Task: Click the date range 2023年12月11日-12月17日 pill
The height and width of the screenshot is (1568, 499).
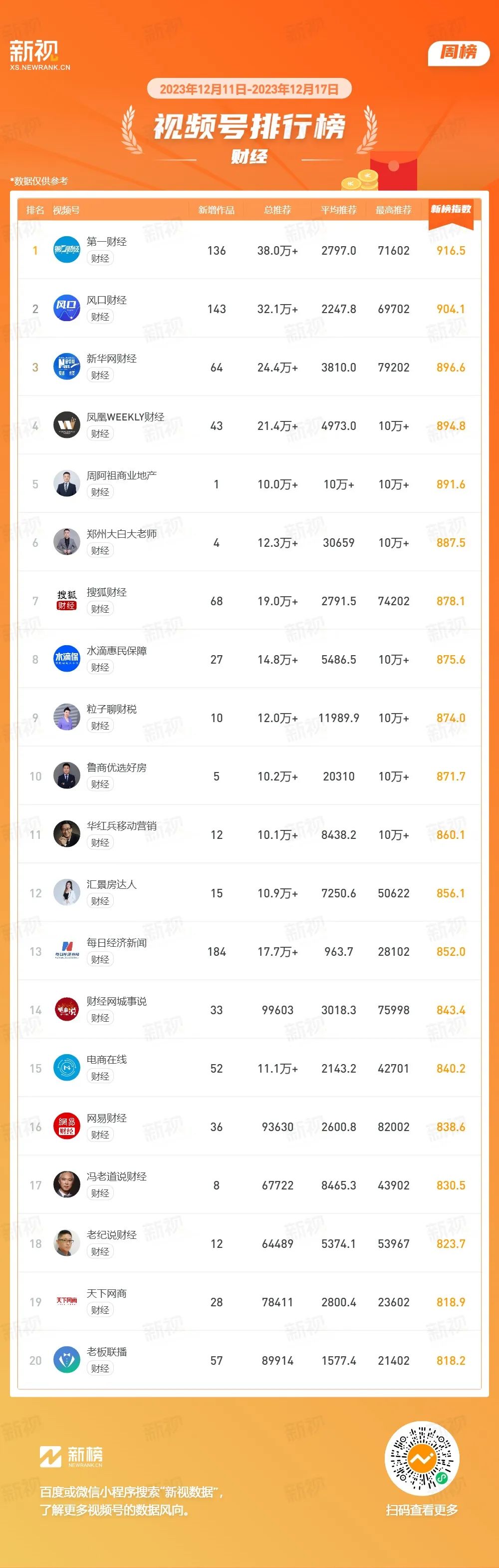Action: tap(249, 89)
